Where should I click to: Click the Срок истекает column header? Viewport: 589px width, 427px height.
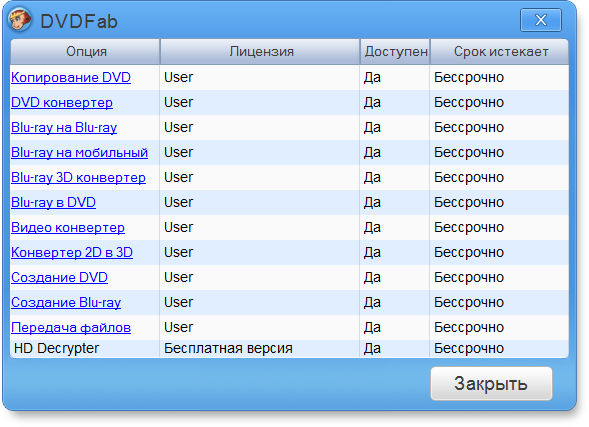tap(500, 51)
